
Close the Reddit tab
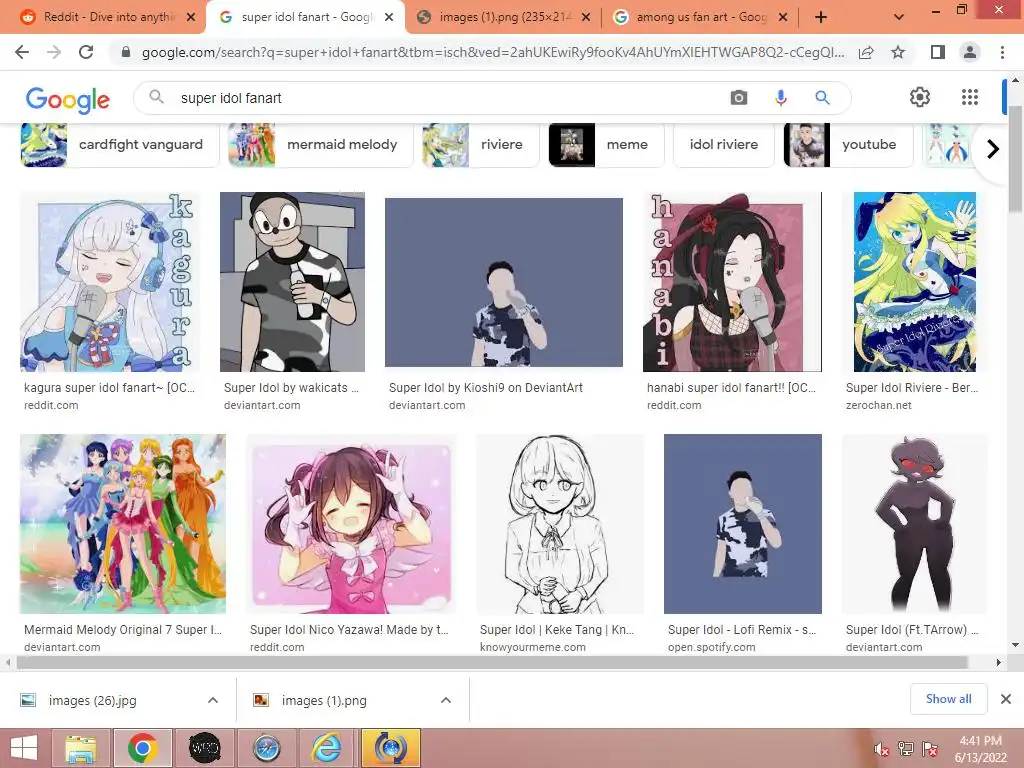[x=191, y=18]
